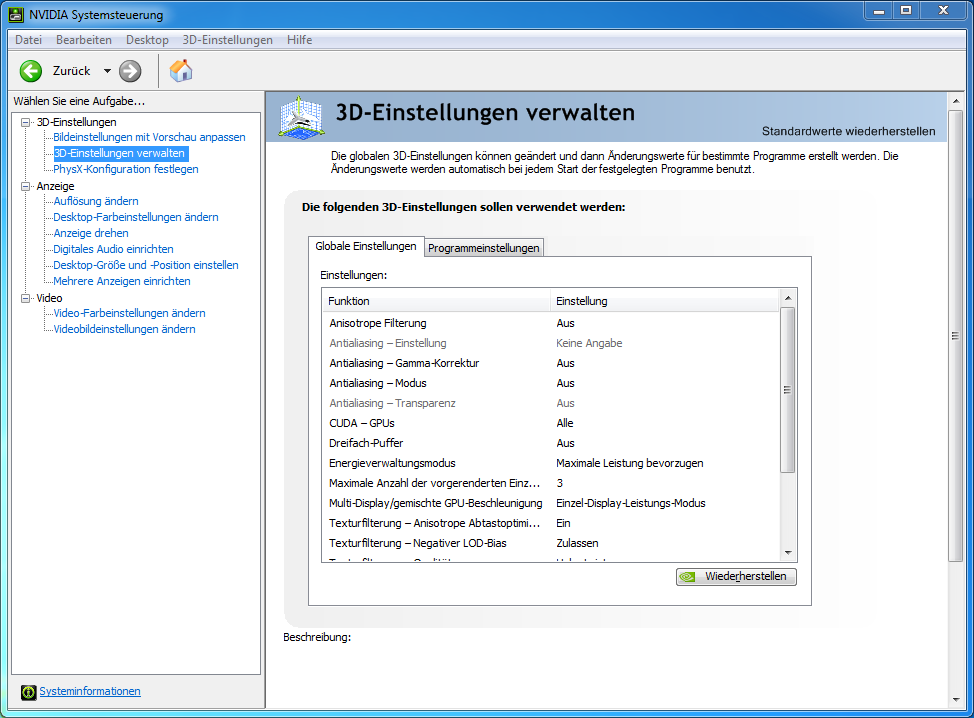Click the Systeminformationen icon at bottom left
Screen dimensions: 974x718
pos(29,692)
